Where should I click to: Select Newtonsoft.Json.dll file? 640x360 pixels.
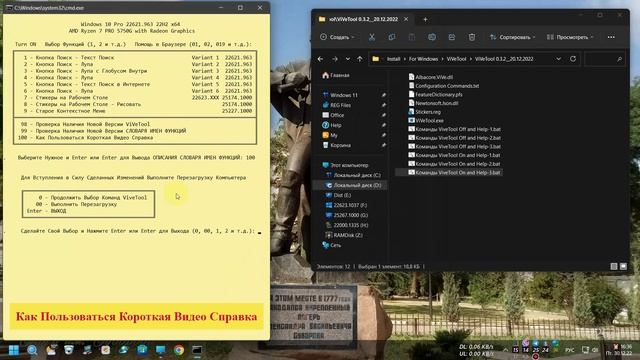click(433, 103)
